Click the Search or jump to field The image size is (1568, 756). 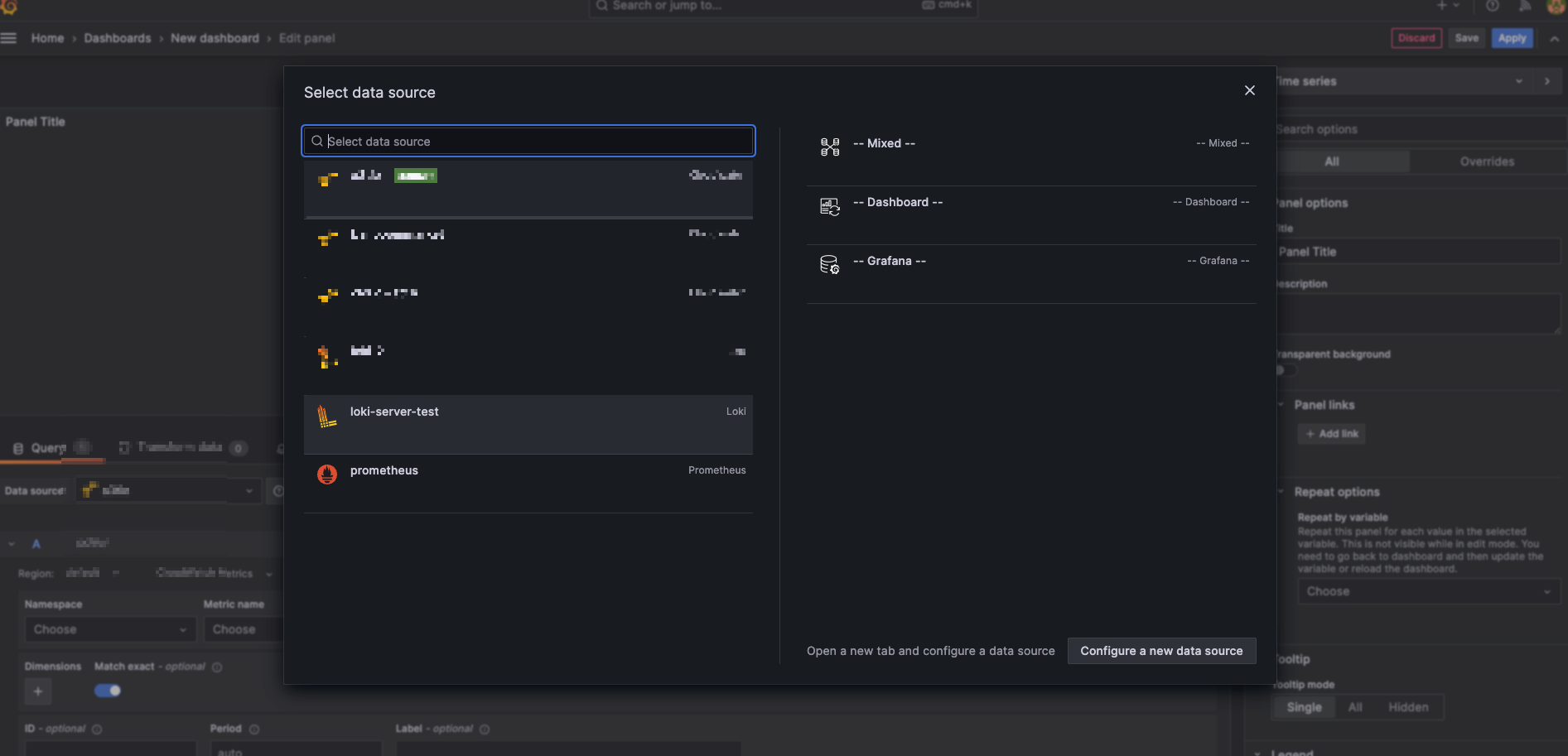tap(783, 7)
